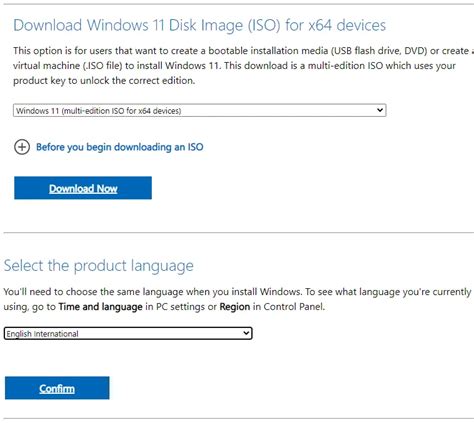Viewport: 474px width, 423px height.
Task: Click the bold Region text
Action: (x=235, y=307)
